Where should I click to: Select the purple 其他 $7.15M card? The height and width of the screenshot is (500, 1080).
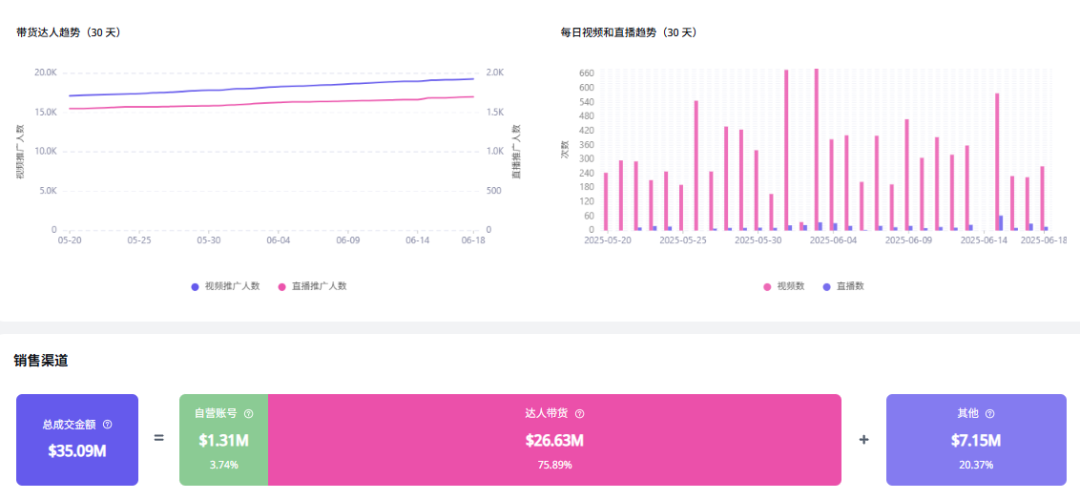[x=976, y=440]
